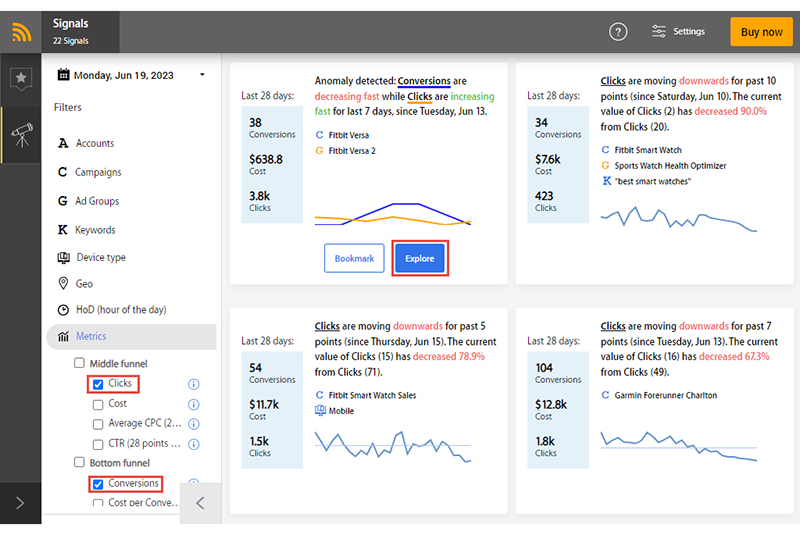
Task: Collapse the filters panel chevron
Action: (x=201, y=503)
